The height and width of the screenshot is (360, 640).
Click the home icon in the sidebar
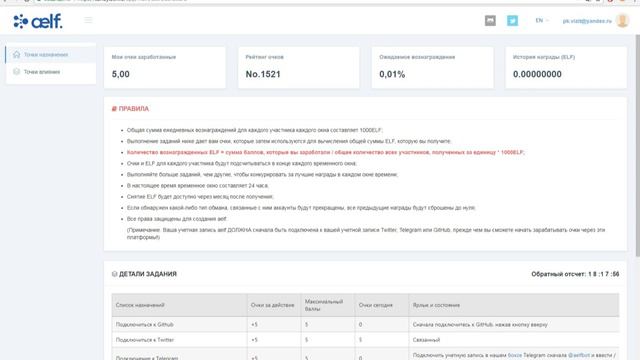(x=16, y=54)
